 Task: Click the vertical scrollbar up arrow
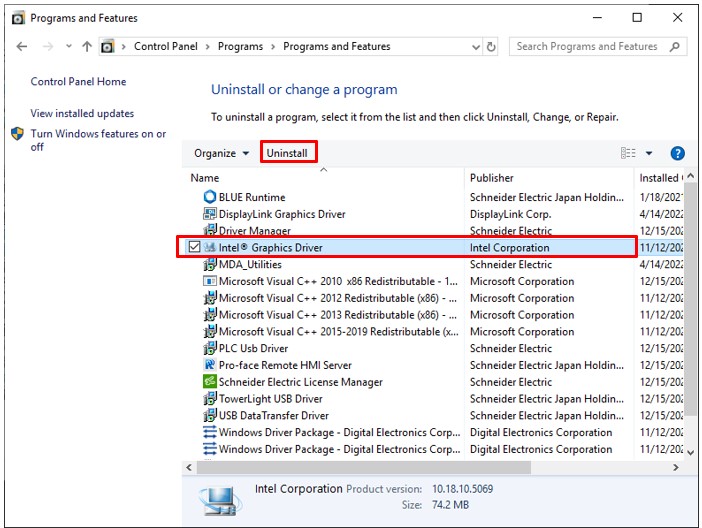click(690, 176)
